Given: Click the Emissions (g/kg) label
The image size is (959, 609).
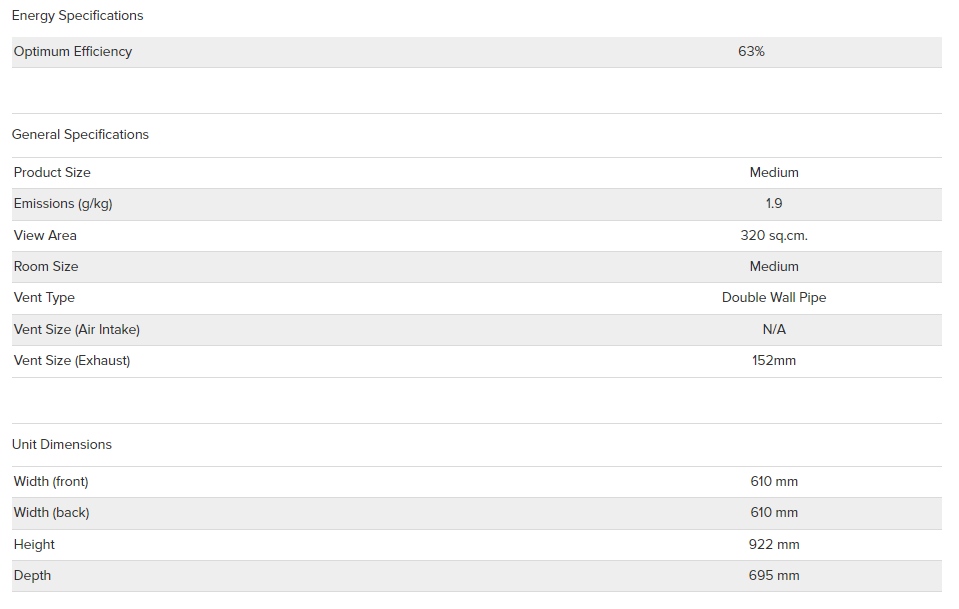Looking at the screenshot, I should [63, 204].
